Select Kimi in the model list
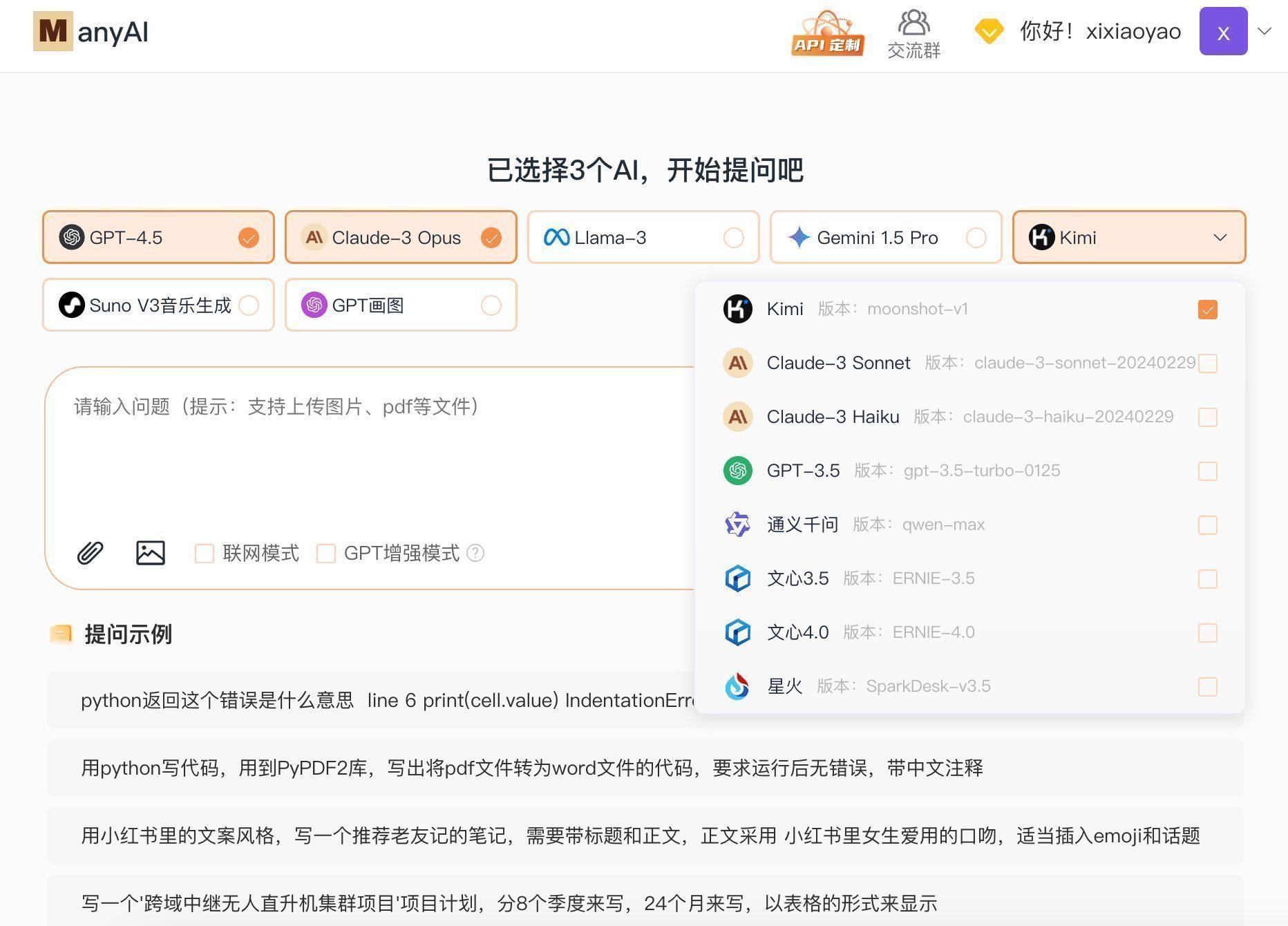 tap(969, 309)
